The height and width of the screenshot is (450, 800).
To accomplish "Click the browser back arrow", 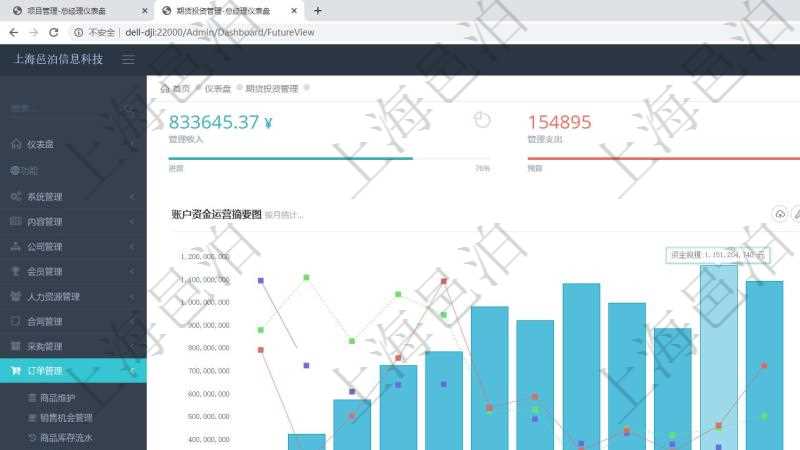I will [13, 32].
